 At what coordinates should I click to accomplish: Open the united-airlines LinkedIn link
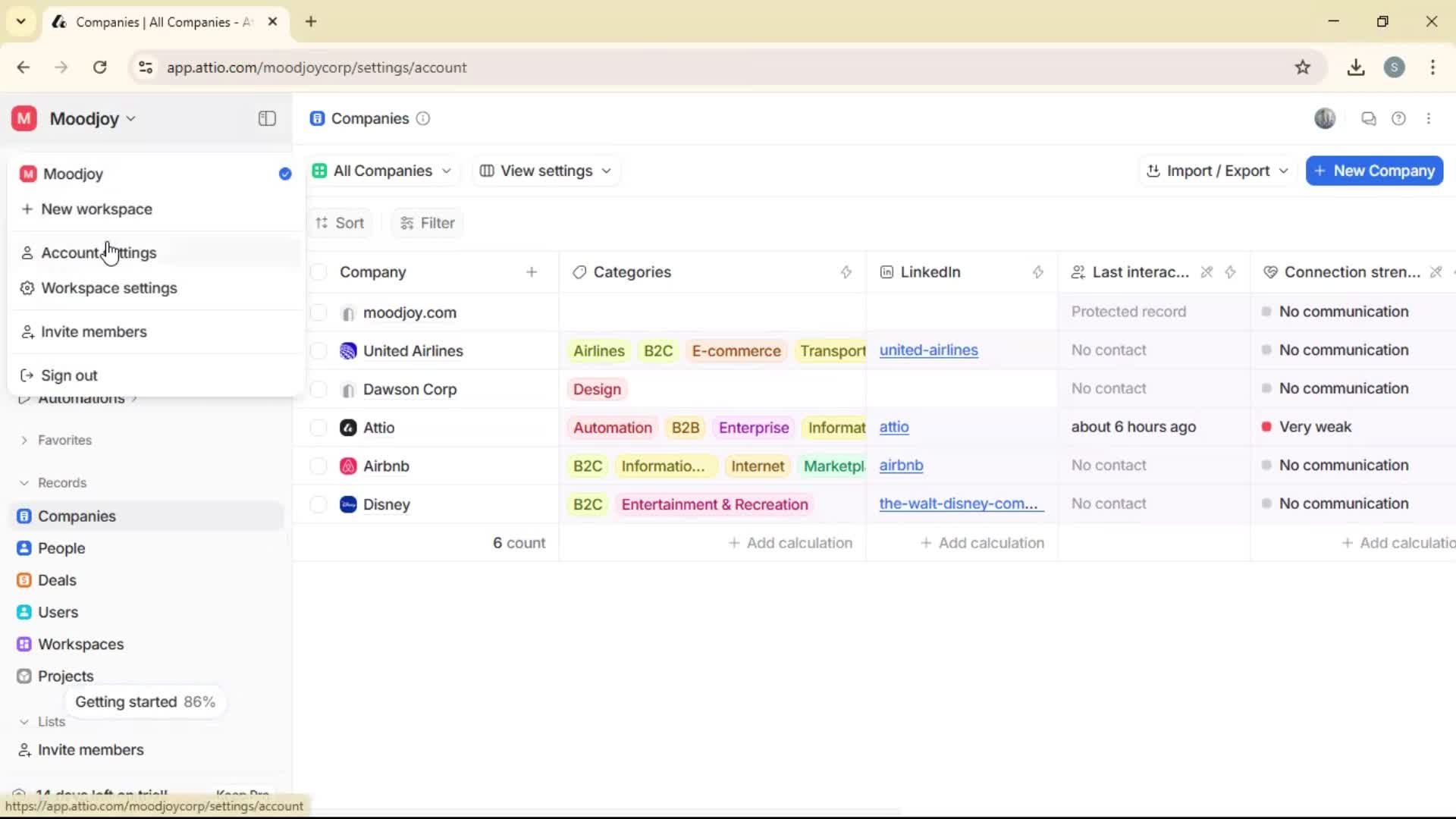[x=929, y=350]
